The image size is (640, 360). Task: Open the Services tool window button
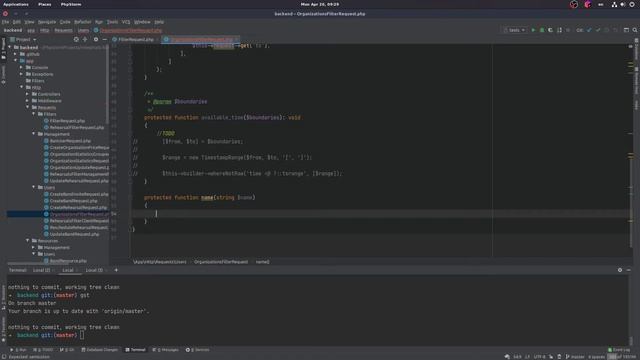point(198,350)
